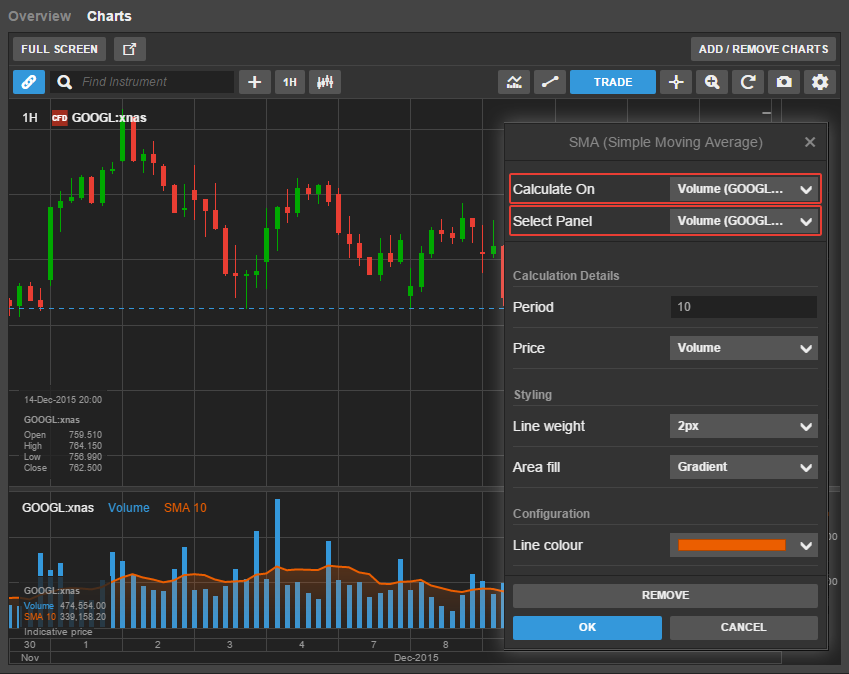Open chart settings gear icon
This screenshot has height=674, width=849.
pos(821,82)
